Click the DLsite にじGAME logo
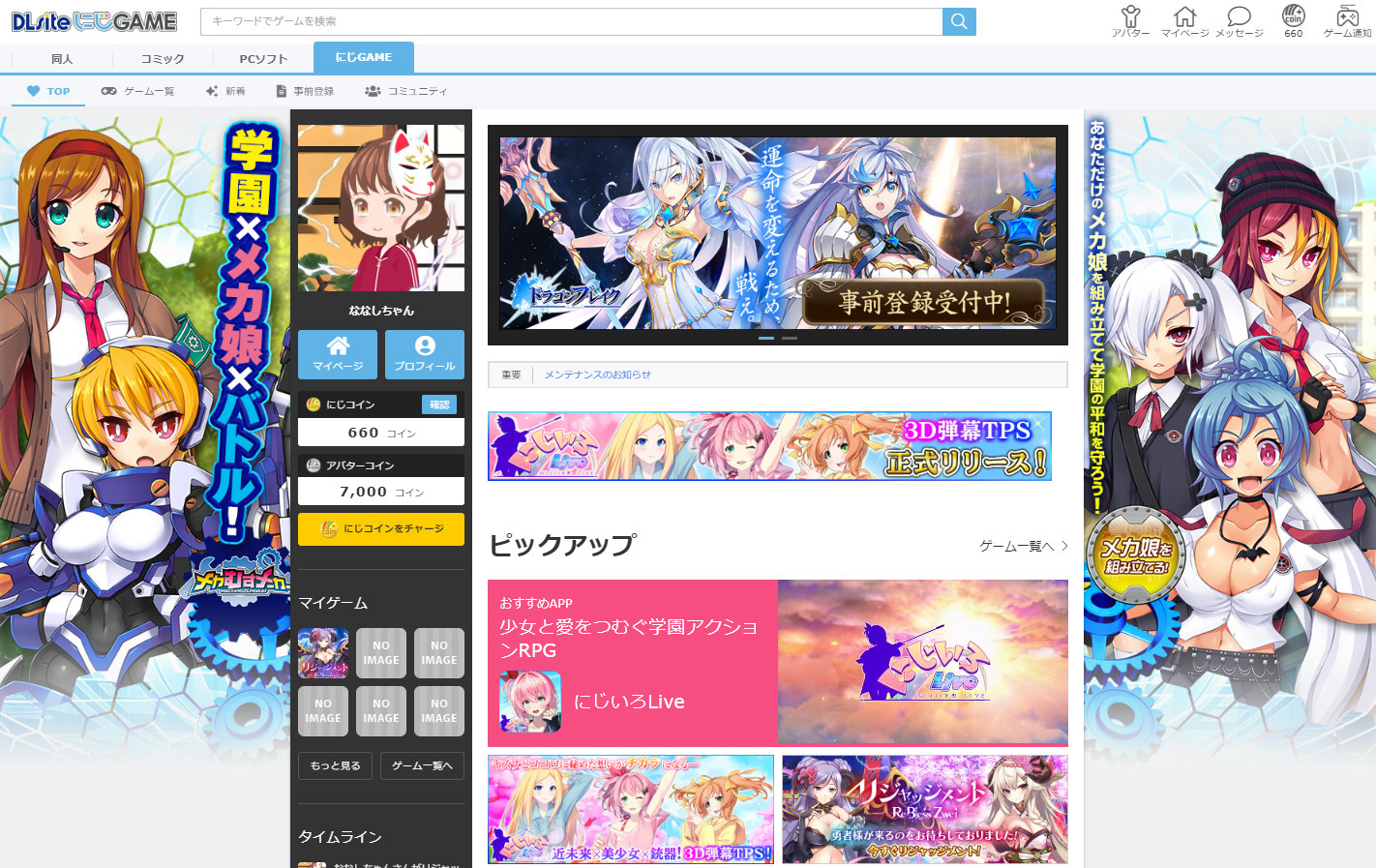The width and height of the screenshot is (1376, 868). point(94,21)
